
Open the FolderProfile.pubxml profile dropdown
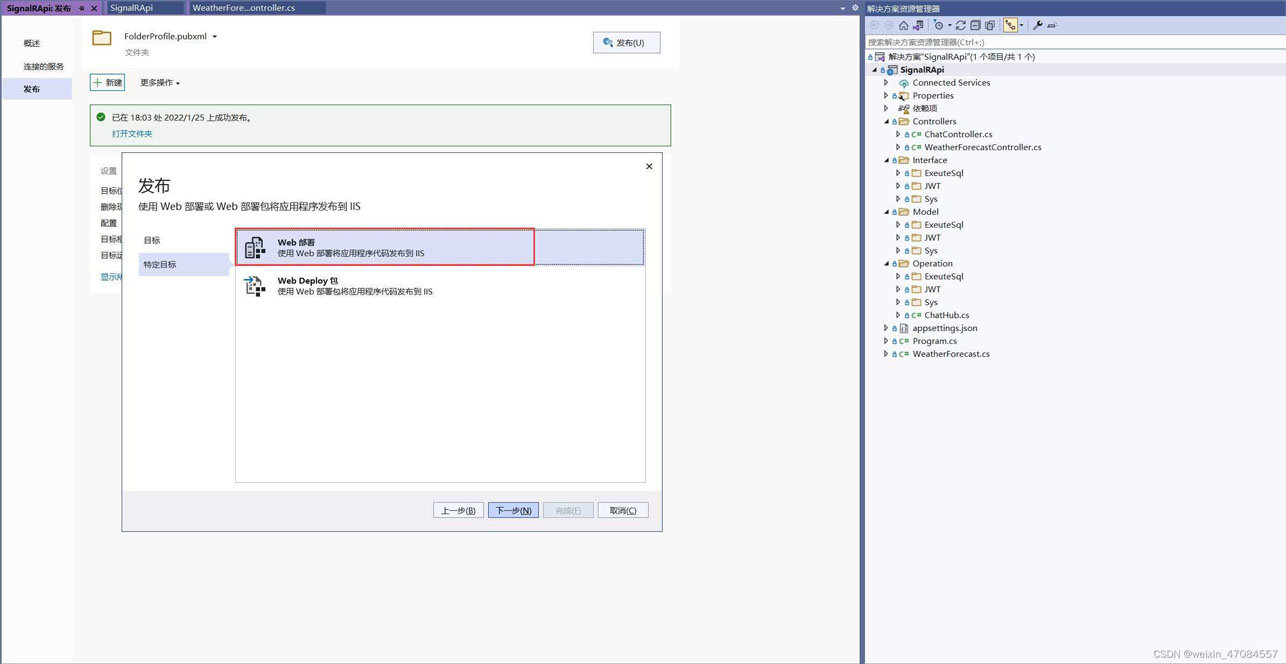tap(214, 37)
